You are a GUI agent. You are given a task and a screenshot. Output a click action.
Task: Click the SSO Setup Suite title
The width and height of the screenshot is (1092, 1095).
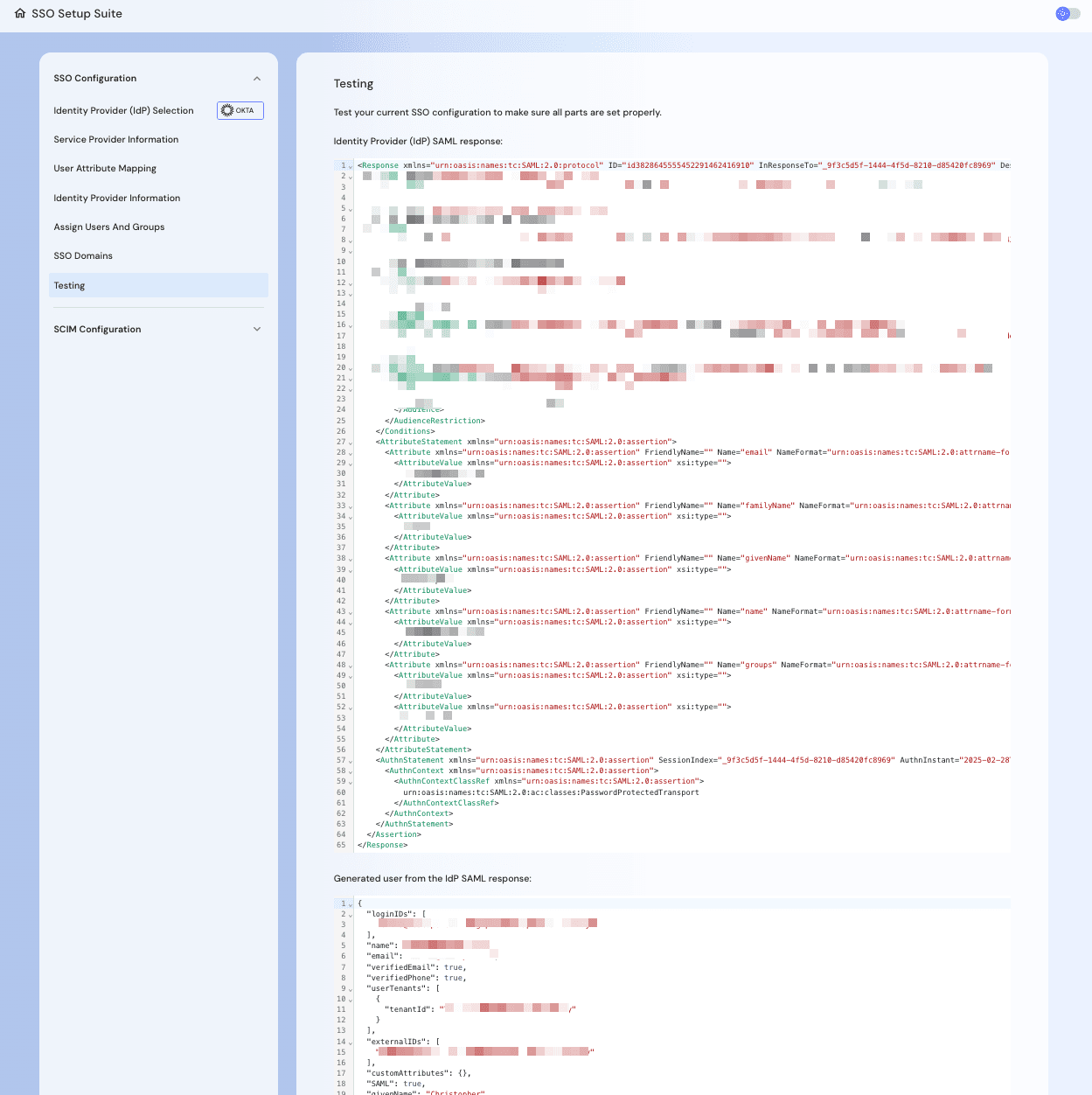[78, 14]
